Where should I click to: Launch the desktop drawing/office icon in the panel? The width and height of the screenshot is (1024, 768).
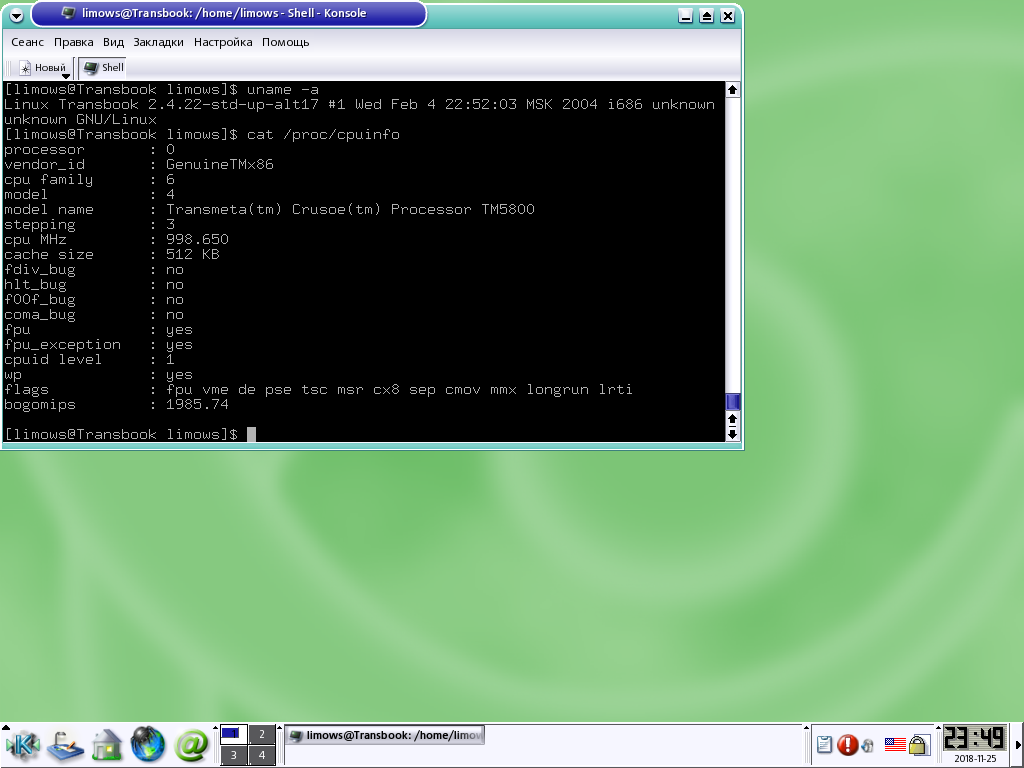click(x=65, y=746)
